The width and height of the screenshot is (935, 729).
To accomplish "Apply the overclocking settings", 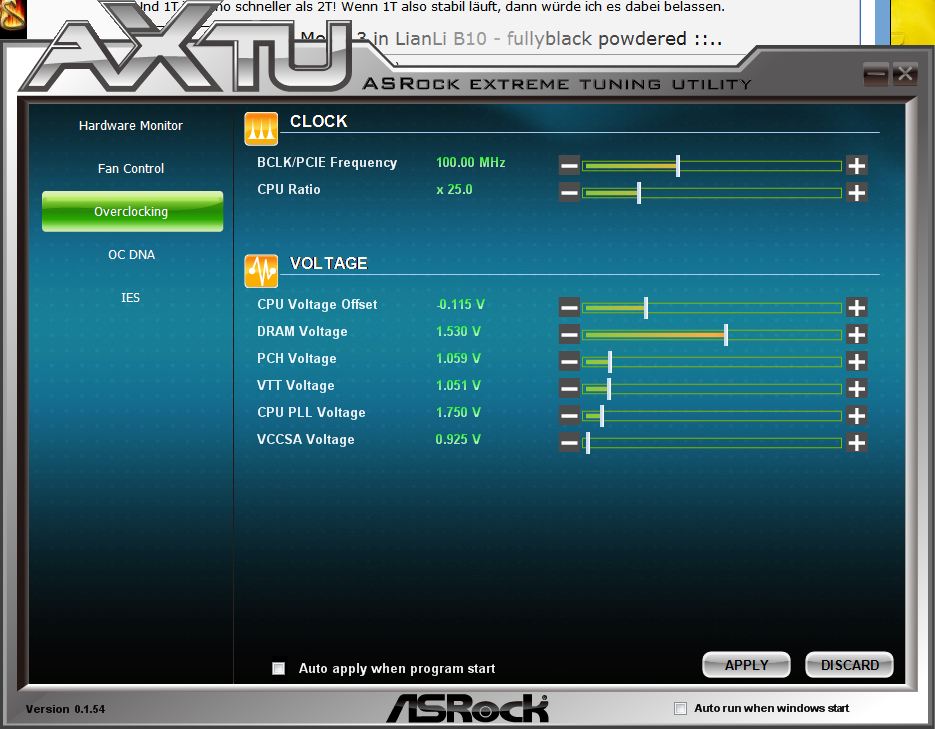I will point(746,665).
